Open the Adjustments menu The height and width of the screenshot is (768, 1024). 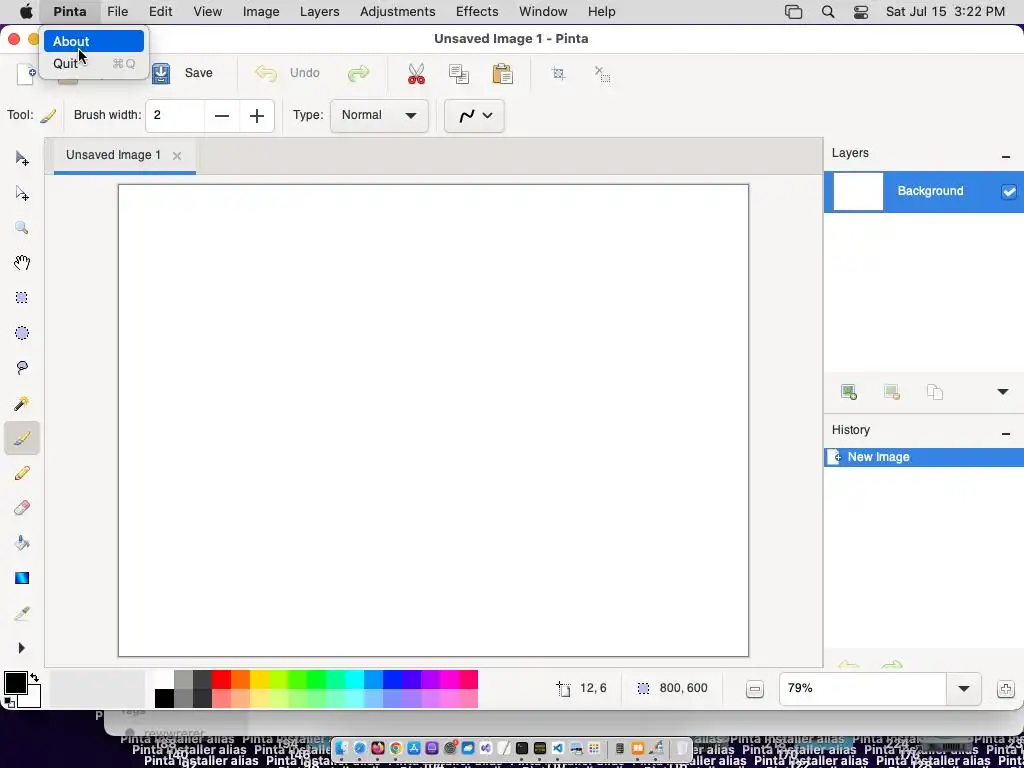[x=398, y=12]
